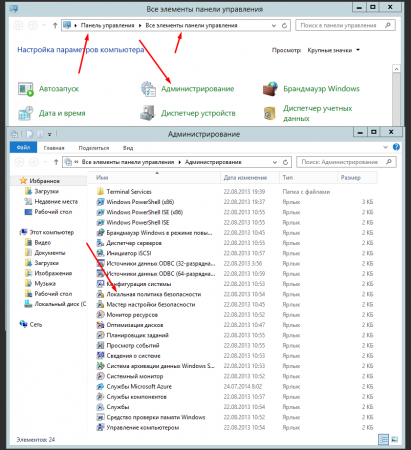Open recent locations dropdown in Администрирование window
Screen dimensions: 411x450
(45, 162)
